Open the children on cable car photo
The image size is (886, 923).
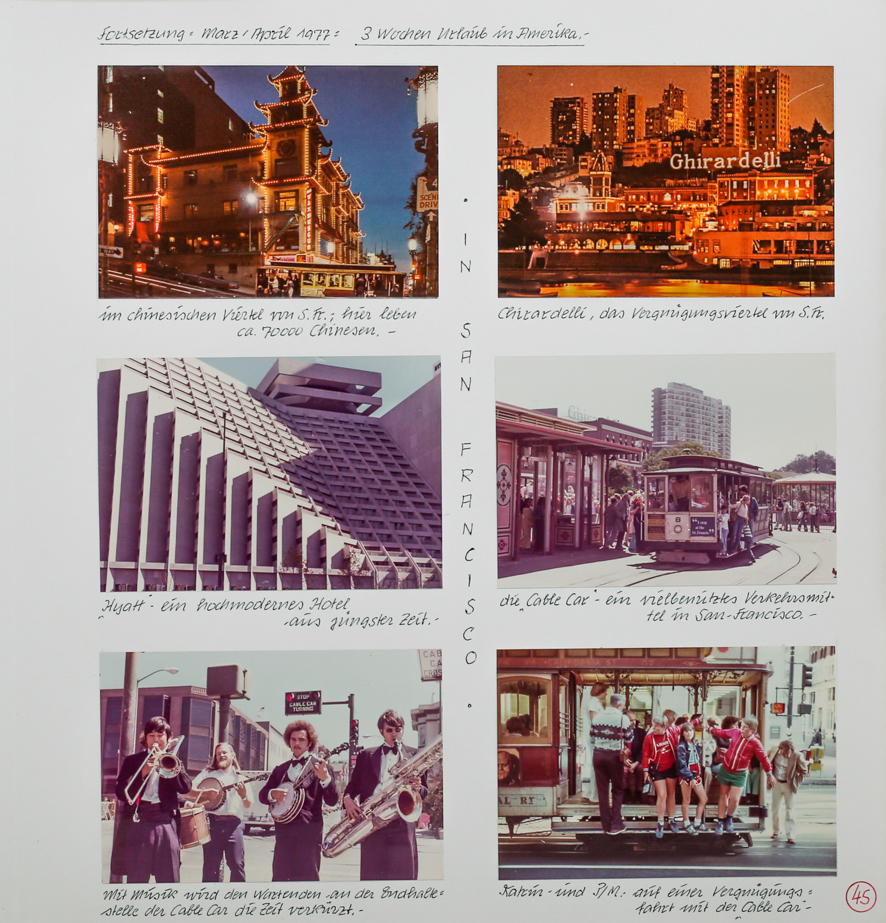(666, 762)
